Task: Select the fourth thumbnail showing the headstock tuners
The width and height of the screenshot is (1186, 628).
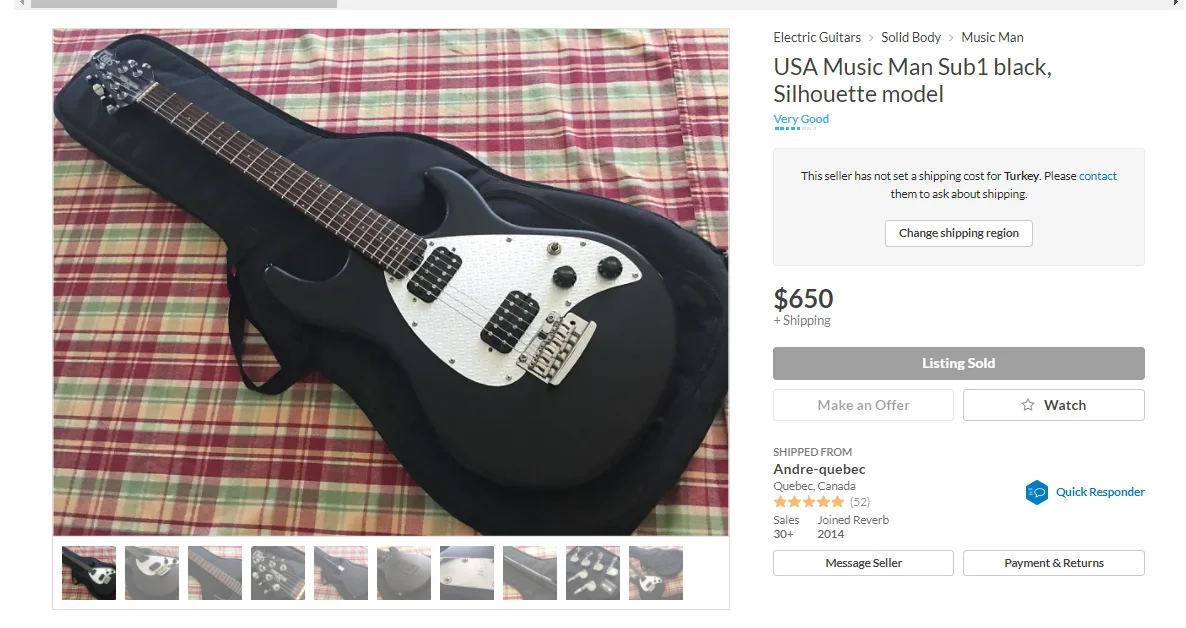Action: [x=278, y=573]
